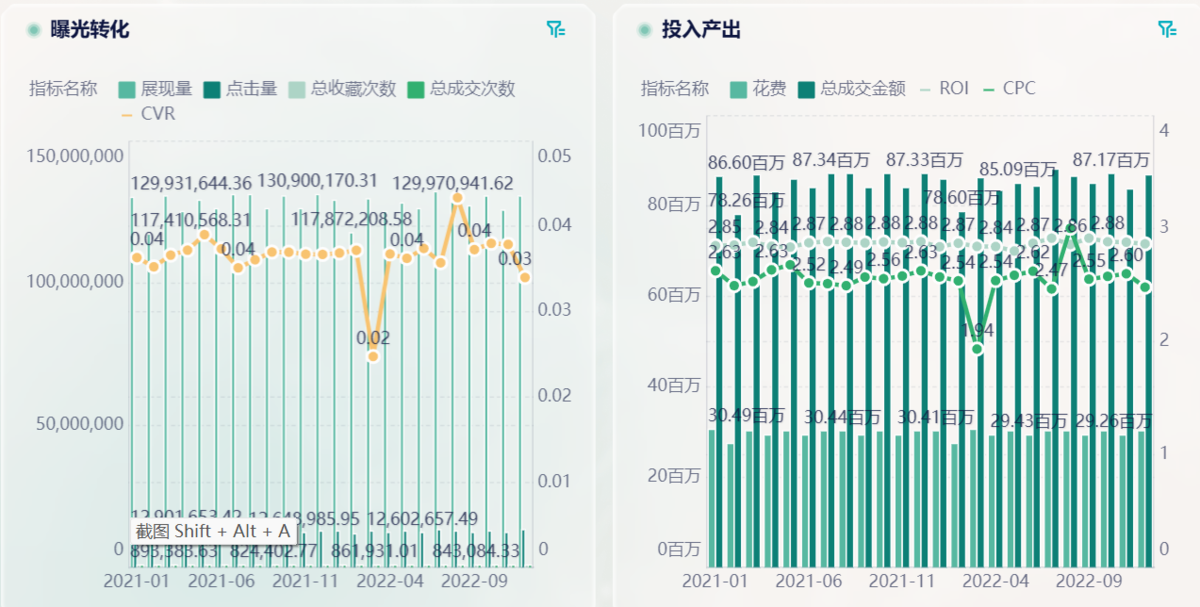Select the data point labeled 1.94
Screen dimensions: 1200x607
pos(977,349)
